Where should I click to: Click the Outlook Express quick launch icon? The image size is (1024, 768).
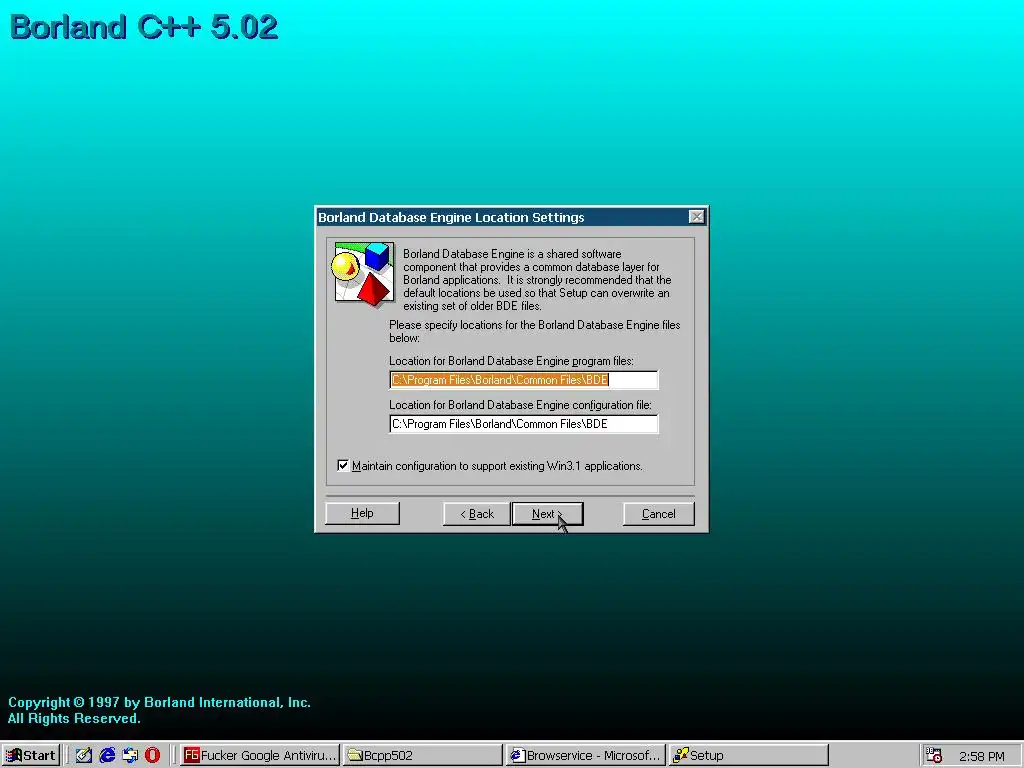click(x=130, y=756)
